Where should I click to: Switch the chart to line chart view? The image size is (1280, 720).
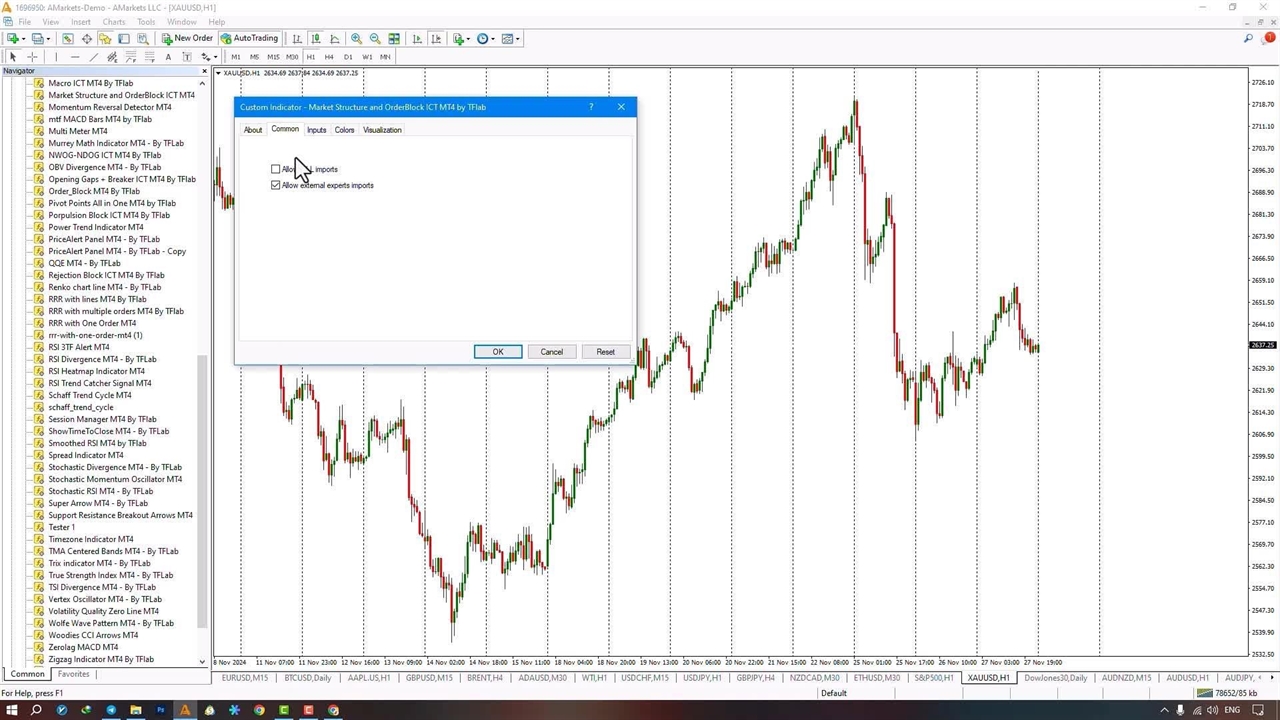click(x=334, y=39)
